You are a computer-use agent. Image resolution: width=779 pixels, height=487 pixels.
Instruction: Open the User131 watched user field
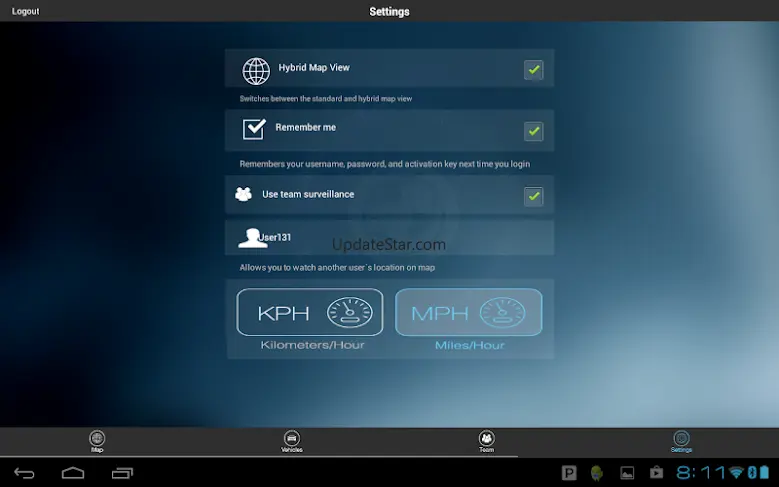point(390,238)
